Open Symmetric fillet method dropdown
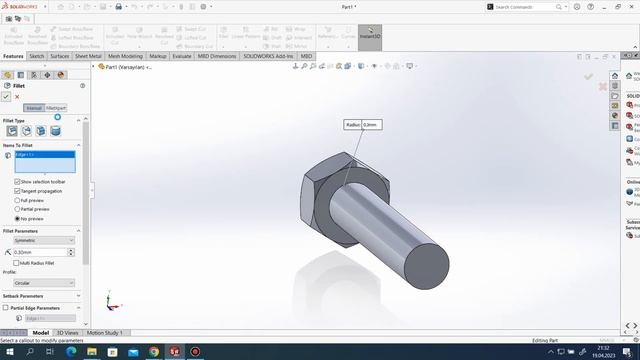 (44, 240)
